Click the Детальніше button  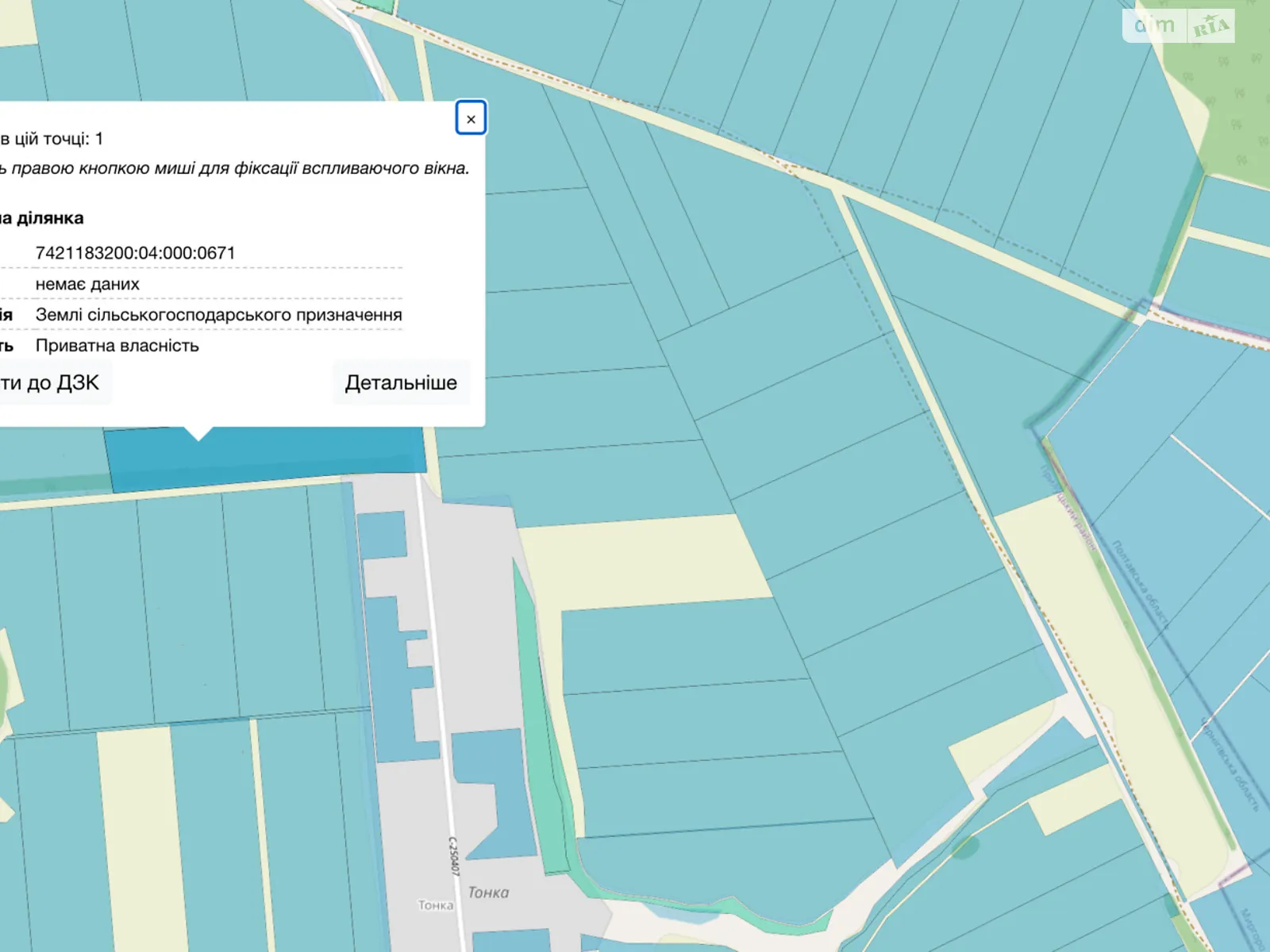(401, 383)
